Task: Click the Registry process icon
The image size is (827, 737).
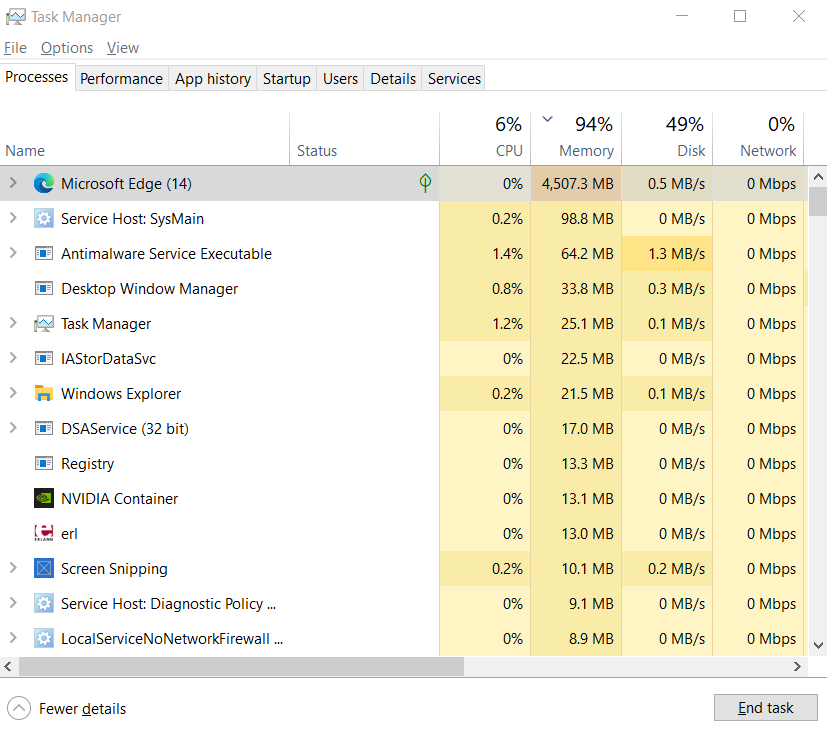Action: click(x=44, y=463)
